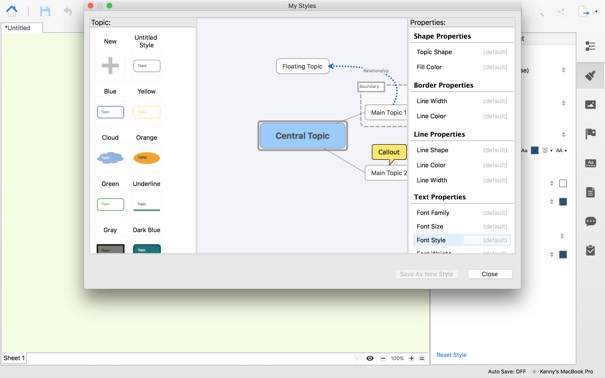The height and width of the screenshot is (378, 605).
Task: Open export icon dropdown arrow
Action: (x=596, y=12)
